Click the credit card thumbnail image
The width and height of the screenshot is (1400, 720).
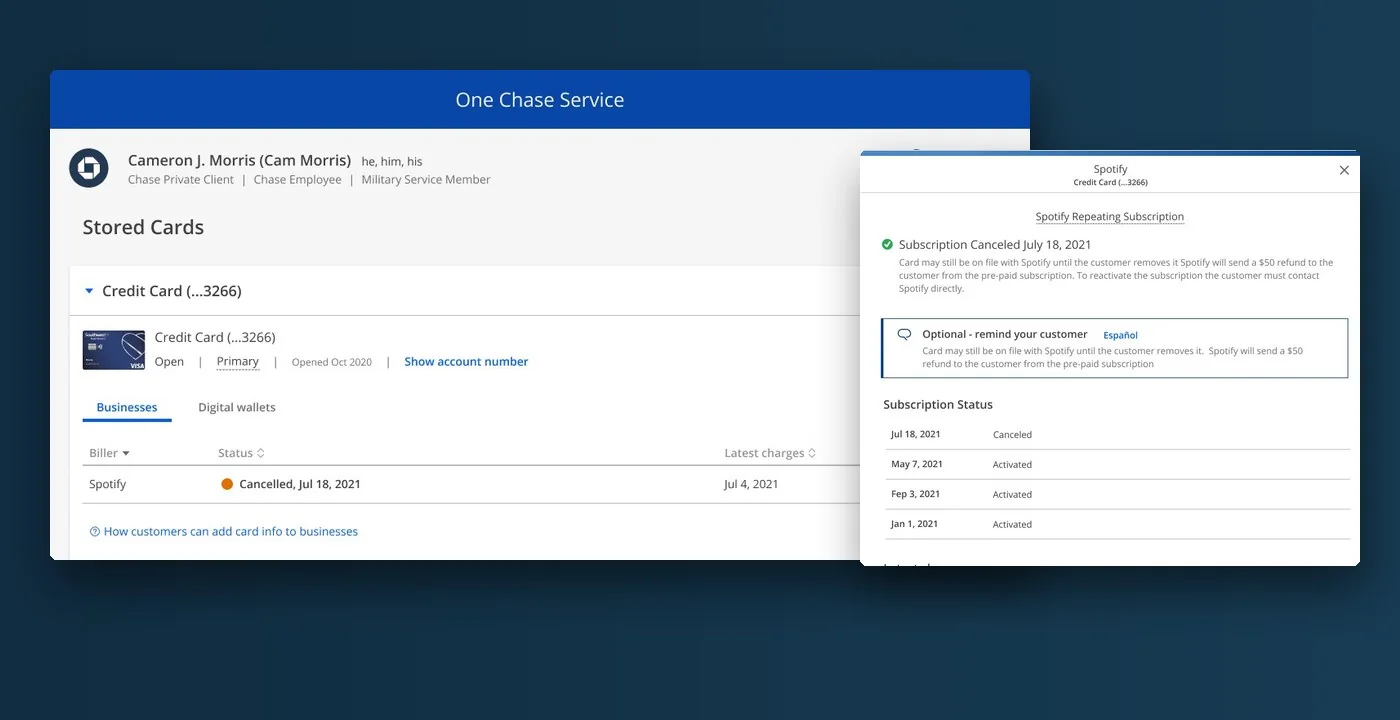click(x=114, y=350)
